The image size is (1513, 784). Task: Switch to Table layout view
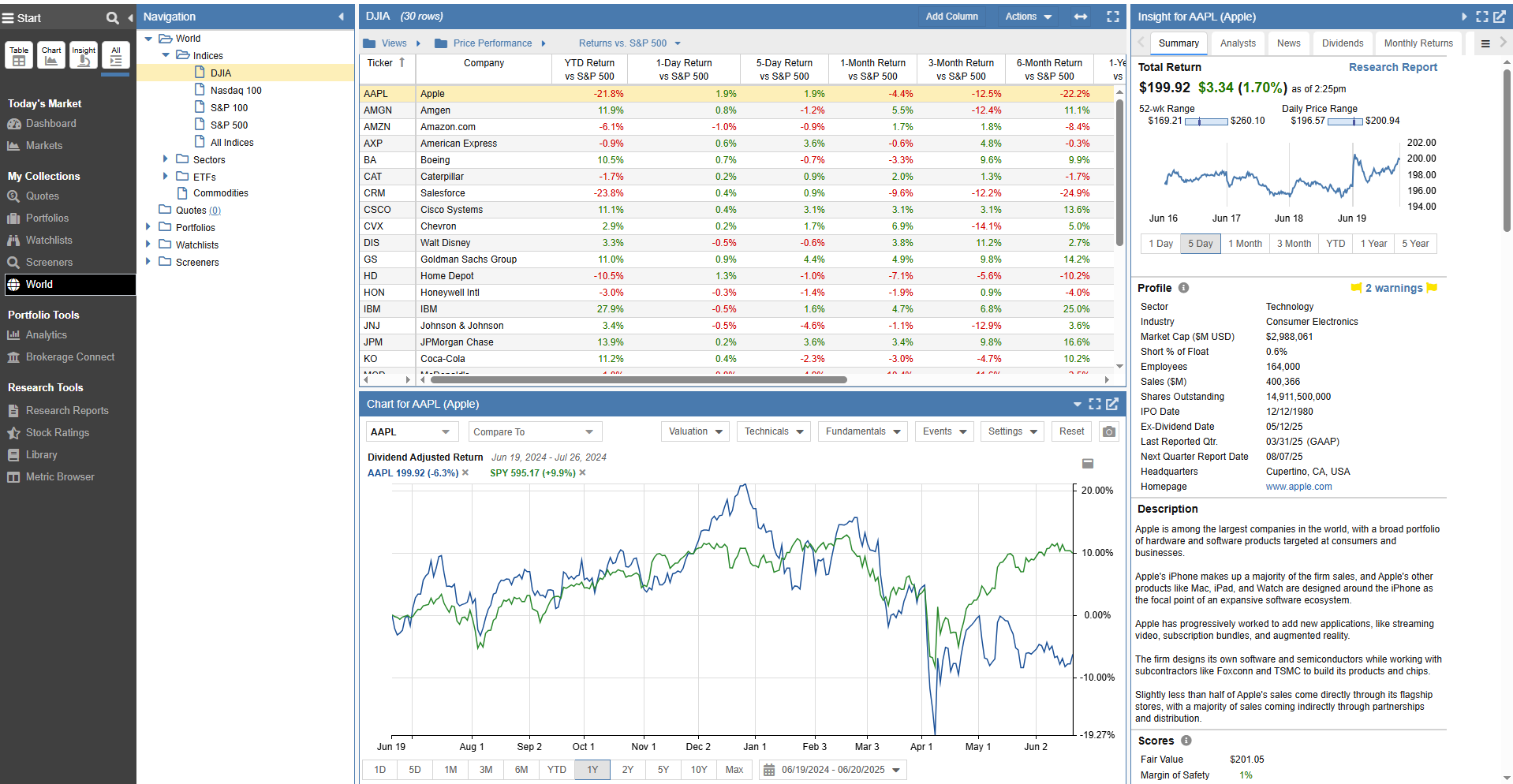click(x=19, y=55)
